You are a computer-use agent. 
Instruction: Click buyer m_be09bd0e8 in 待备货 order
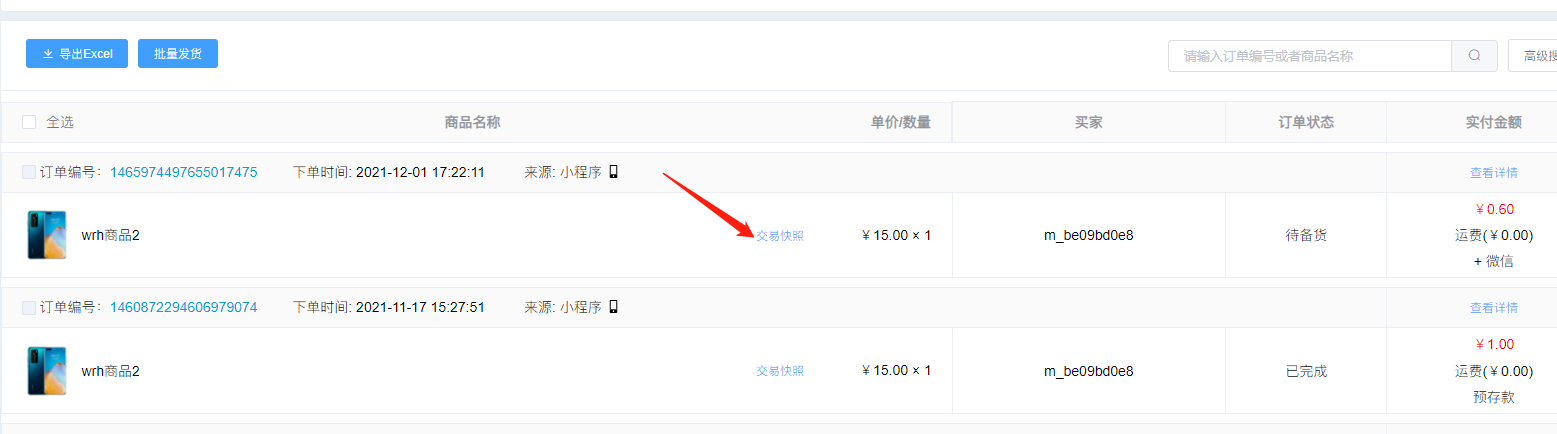click(x=1089, y=235)
